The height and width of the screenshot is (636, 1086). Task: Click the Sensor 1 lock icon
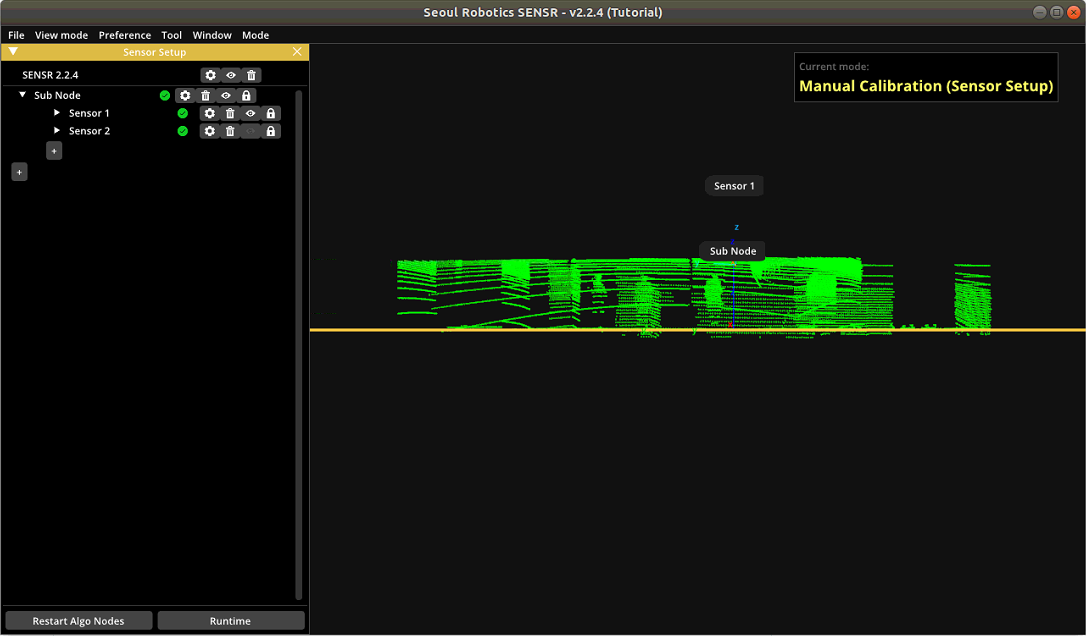271,114
